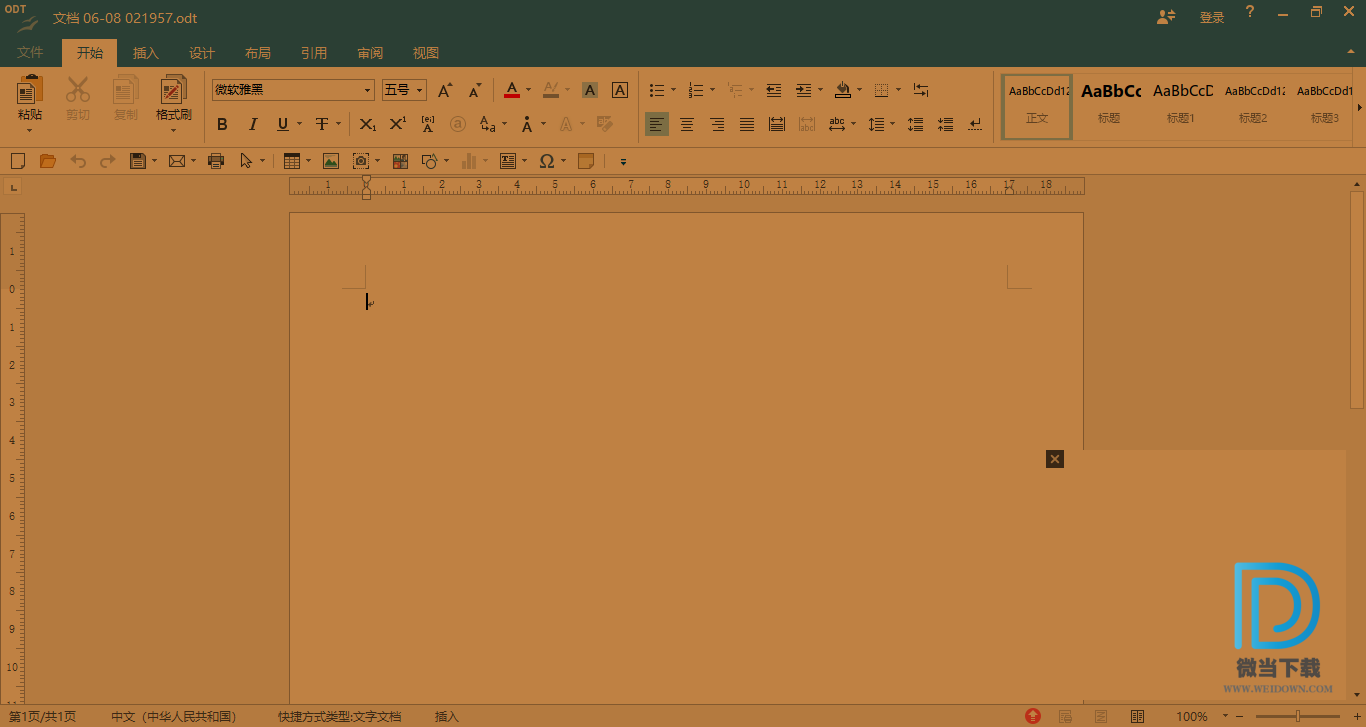Expand the bullet list dropdown arrow
Viewport: 1366px width, 727px height.
tap(673, 90)
